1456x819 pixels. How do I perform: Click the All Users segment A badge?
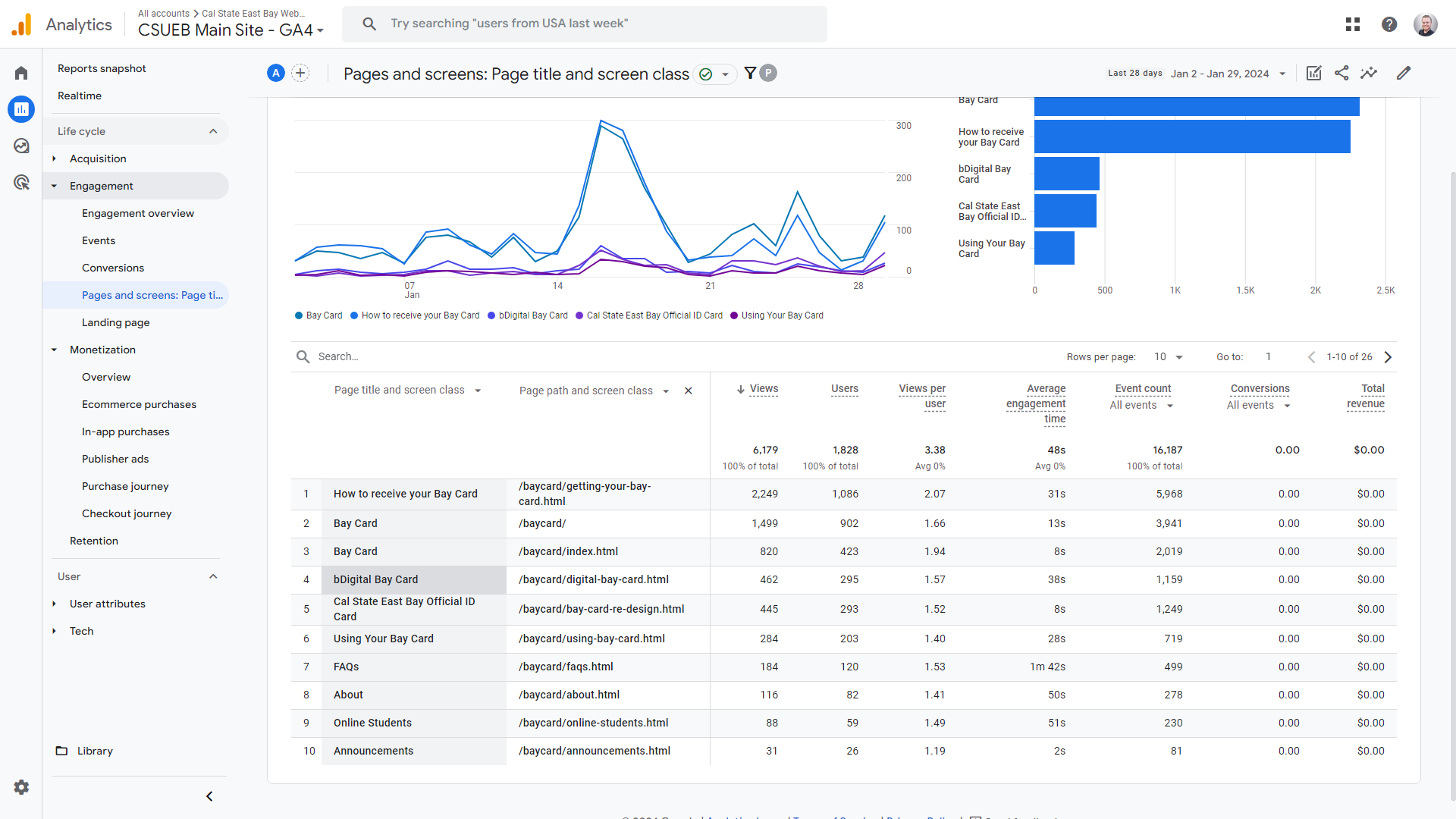coord(276,74)
